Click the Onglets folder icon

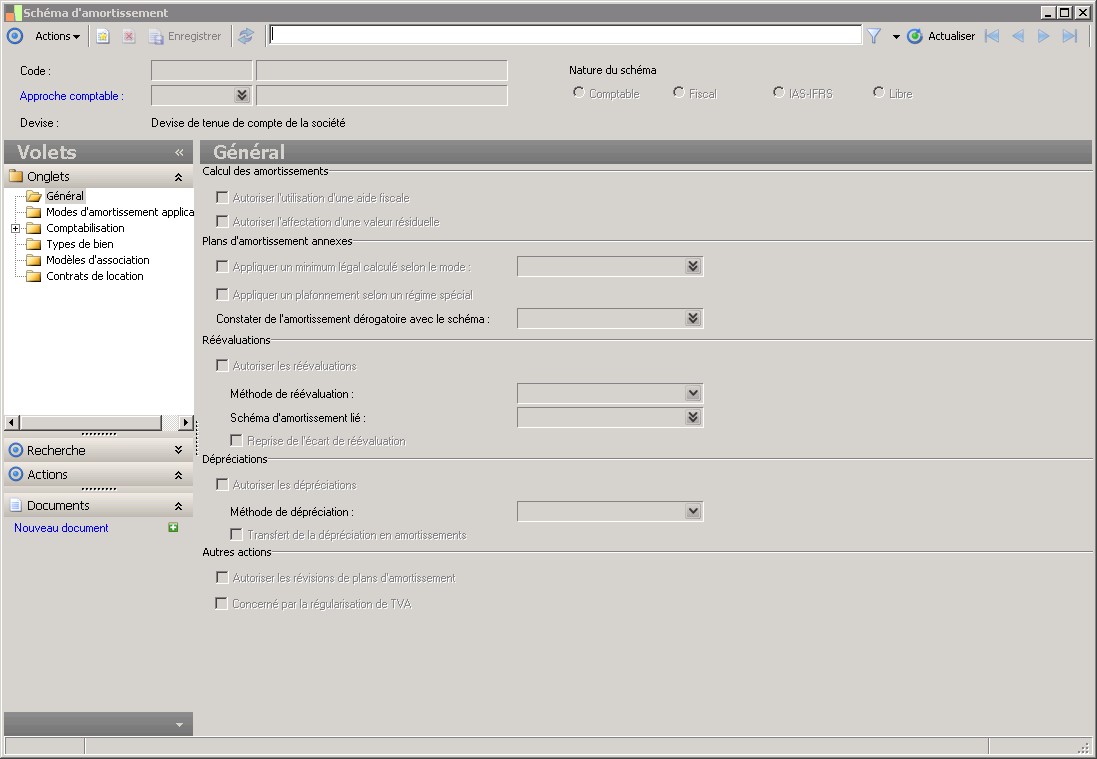coord(16,176)
